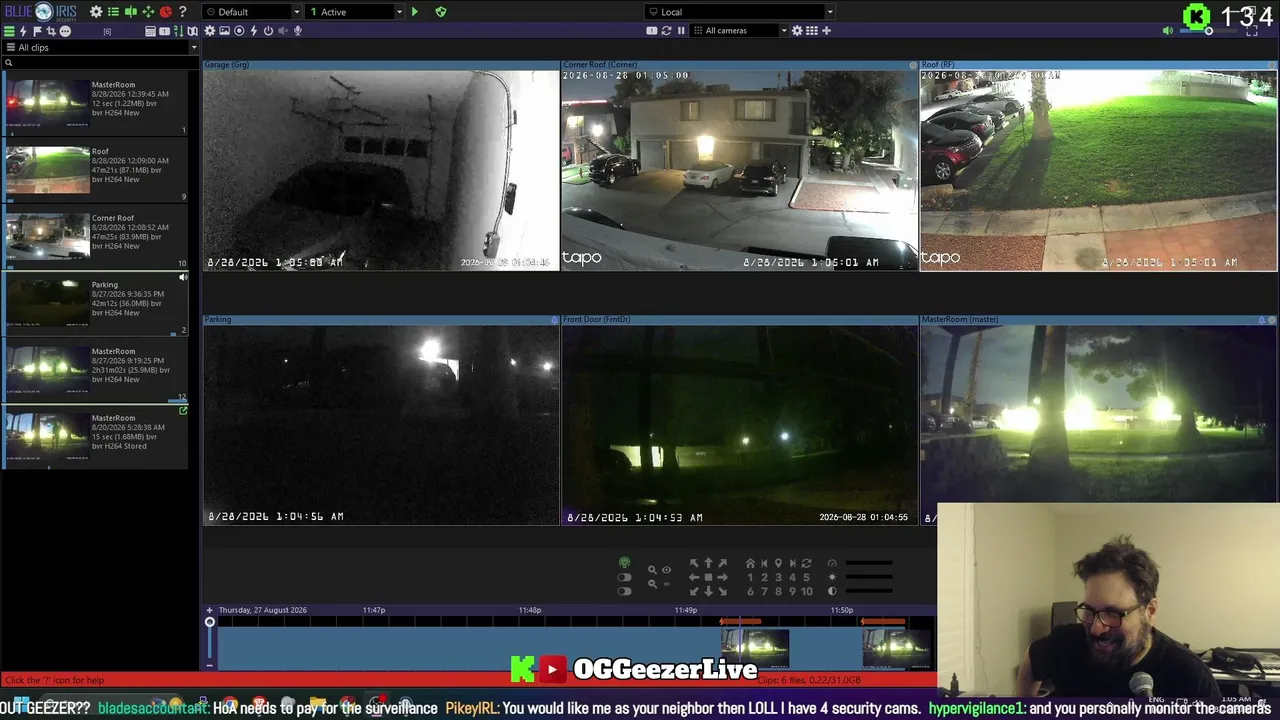Select the Corner Roof clip from 12:08:52 AM
The height and width of the screenshot is (720, 1280).
coord(95,236)
